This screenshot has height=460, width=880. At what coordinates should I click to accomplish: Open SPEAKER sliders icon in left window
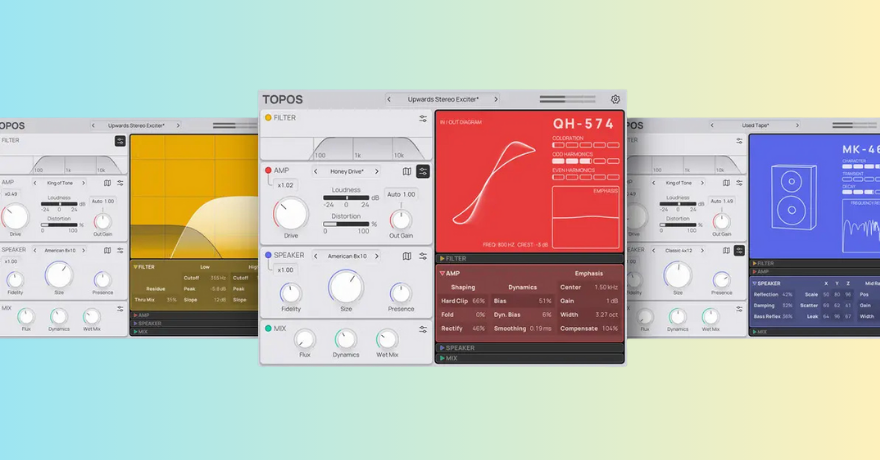[120, 250]
